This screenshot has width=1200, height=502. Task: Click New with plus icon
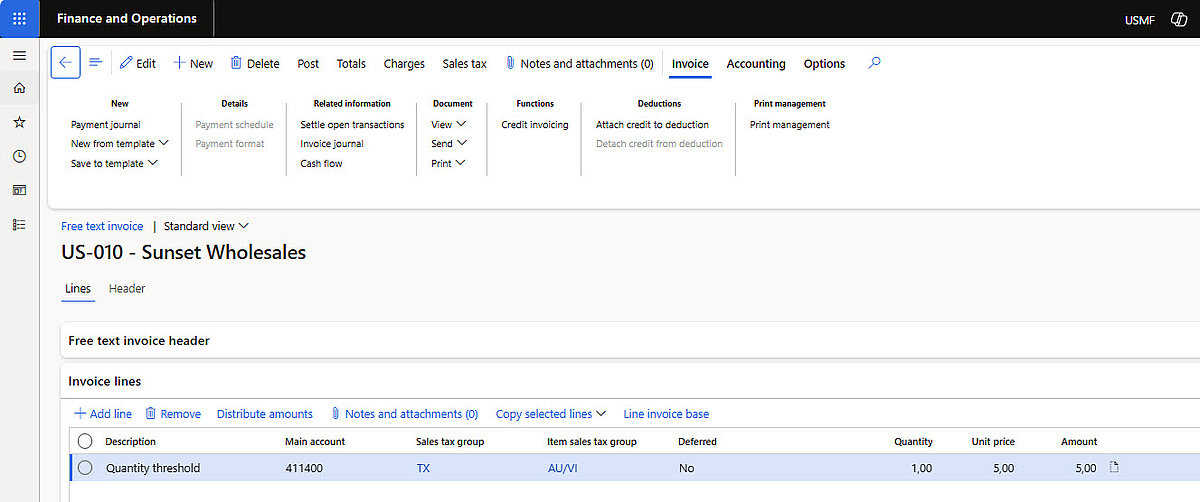(x=193, y=63)
